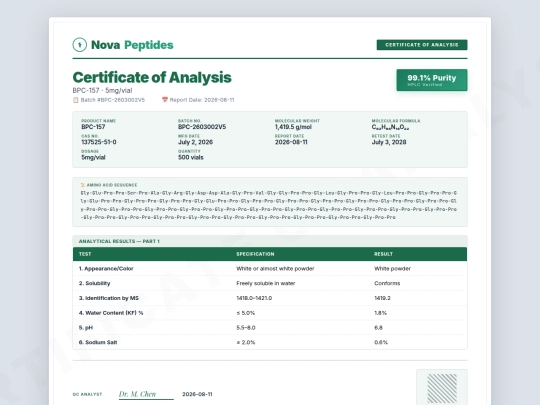Click the calendar icon beside Report Date
This screenshot has height=405, width=540.
(165, 100)
